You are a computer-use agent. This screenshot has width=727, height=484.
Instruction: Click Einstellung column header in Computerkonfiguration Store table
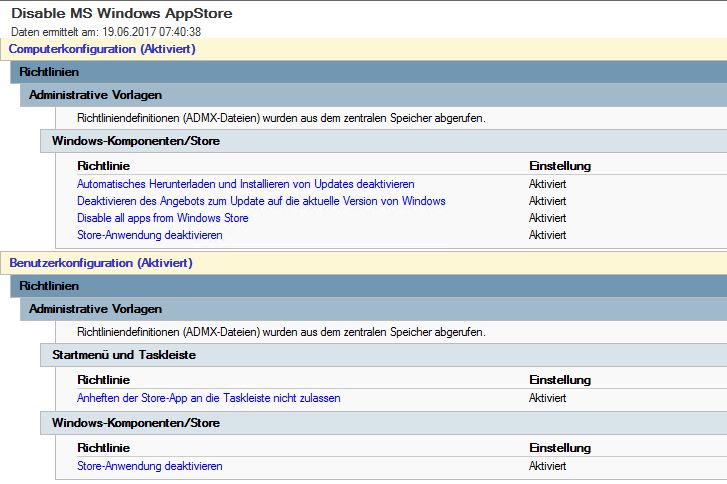[560, 166]
